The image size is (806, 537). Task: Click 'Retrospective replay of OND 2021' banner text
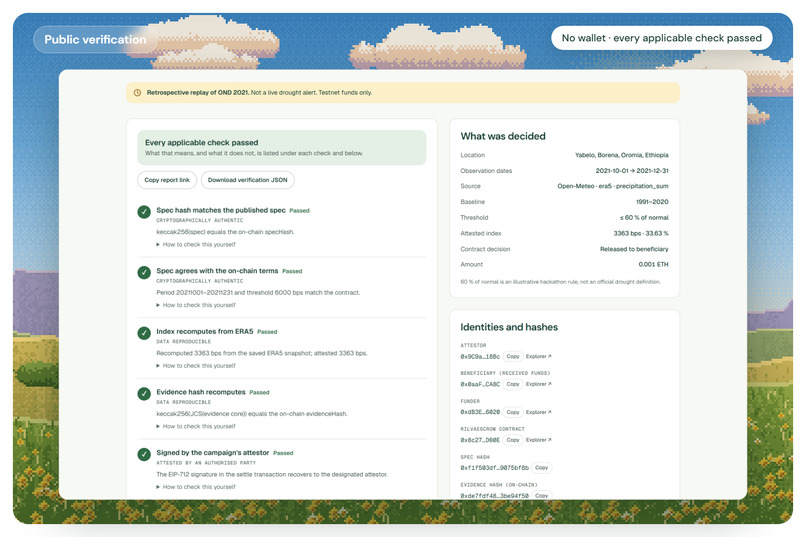[x=197, y=93]
